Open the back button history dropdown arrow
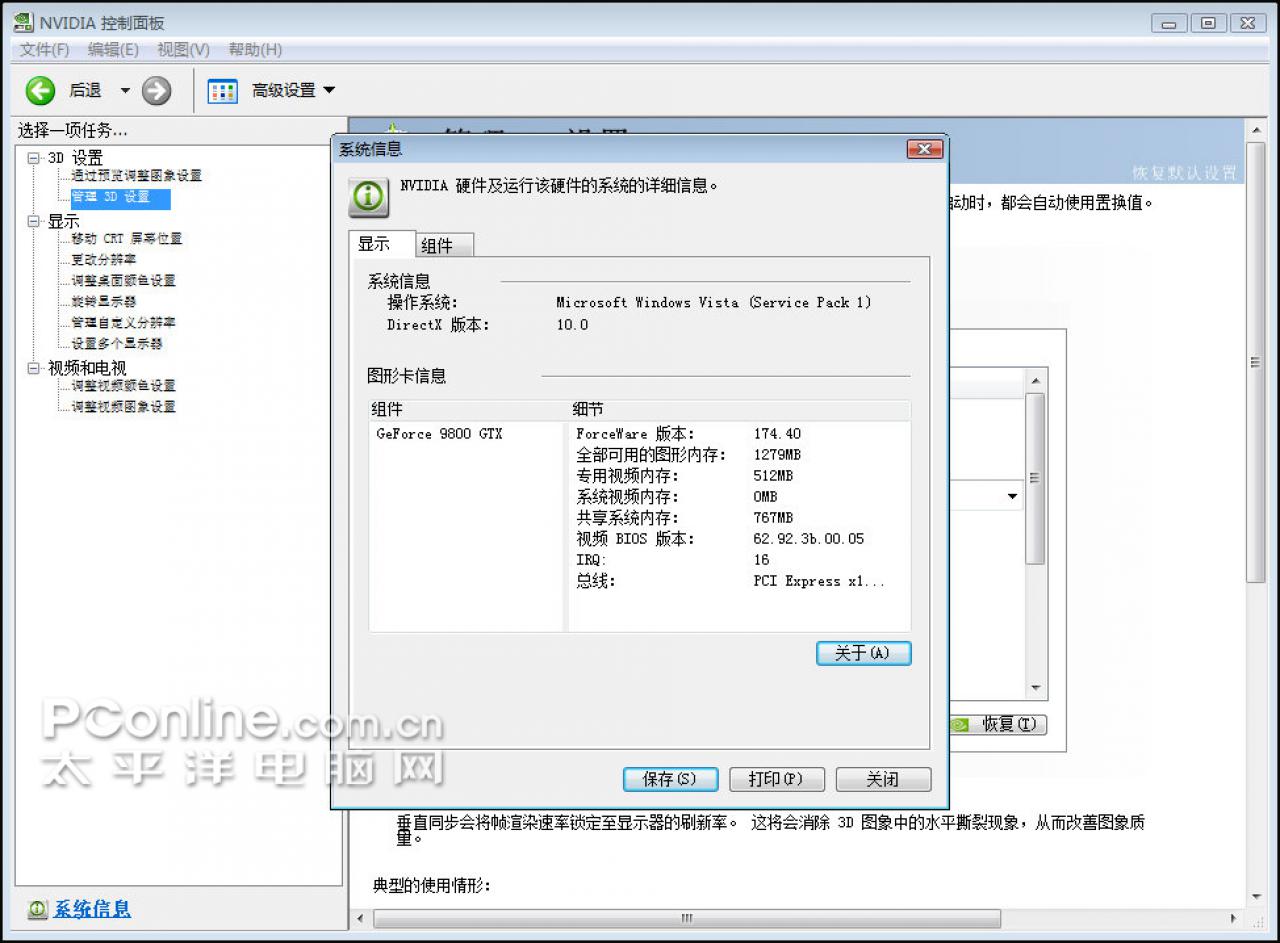 [125, 91]
